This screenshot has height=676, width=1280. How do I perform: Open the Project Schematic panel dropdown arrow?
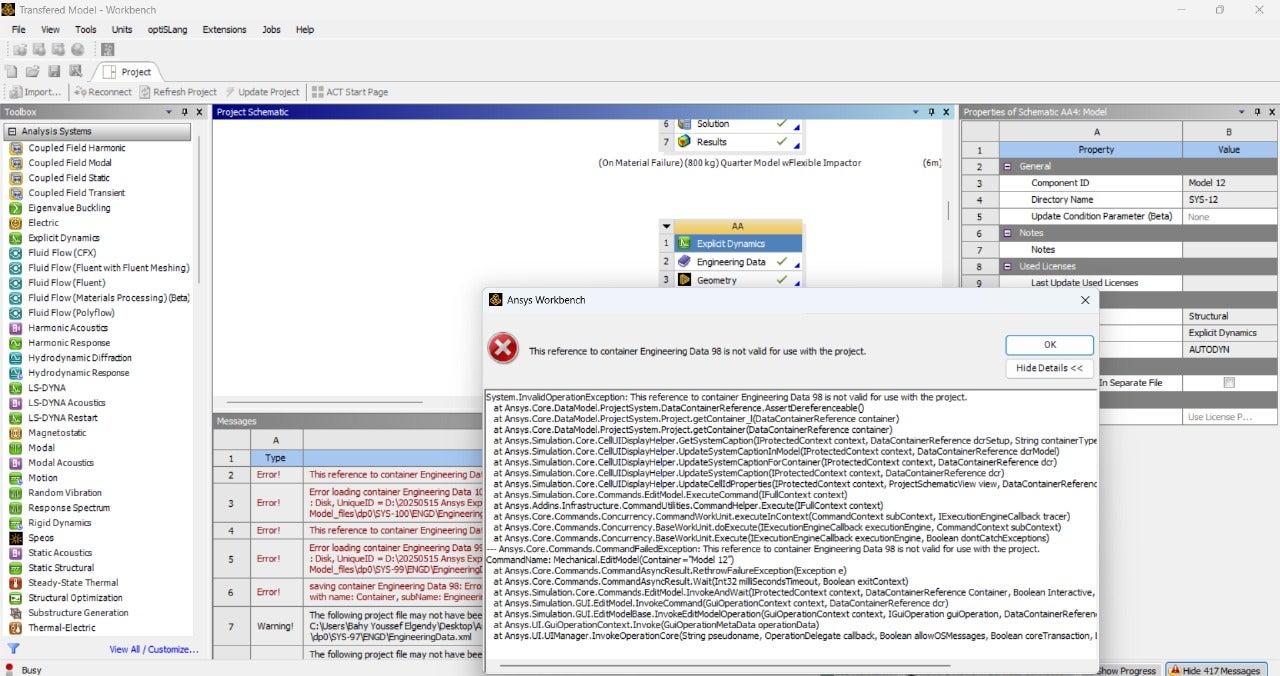tap(918, 112)
